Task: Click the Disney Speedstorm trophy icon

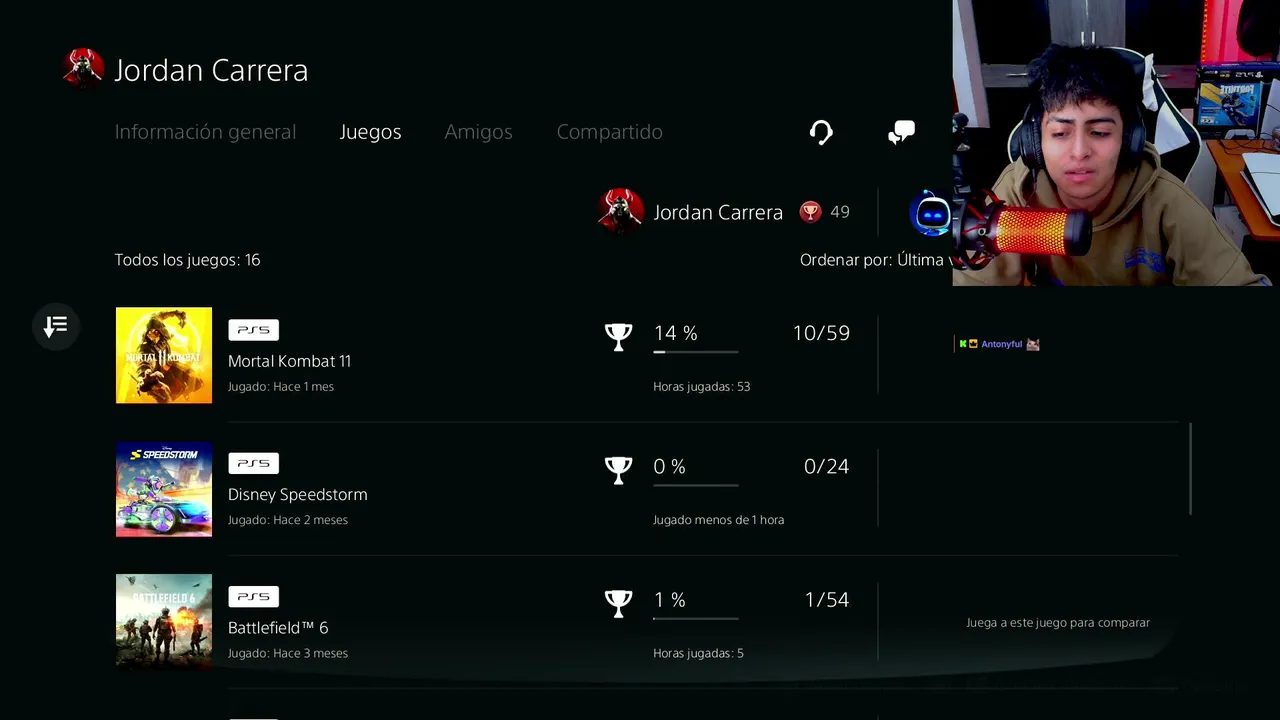Action: 619,470
